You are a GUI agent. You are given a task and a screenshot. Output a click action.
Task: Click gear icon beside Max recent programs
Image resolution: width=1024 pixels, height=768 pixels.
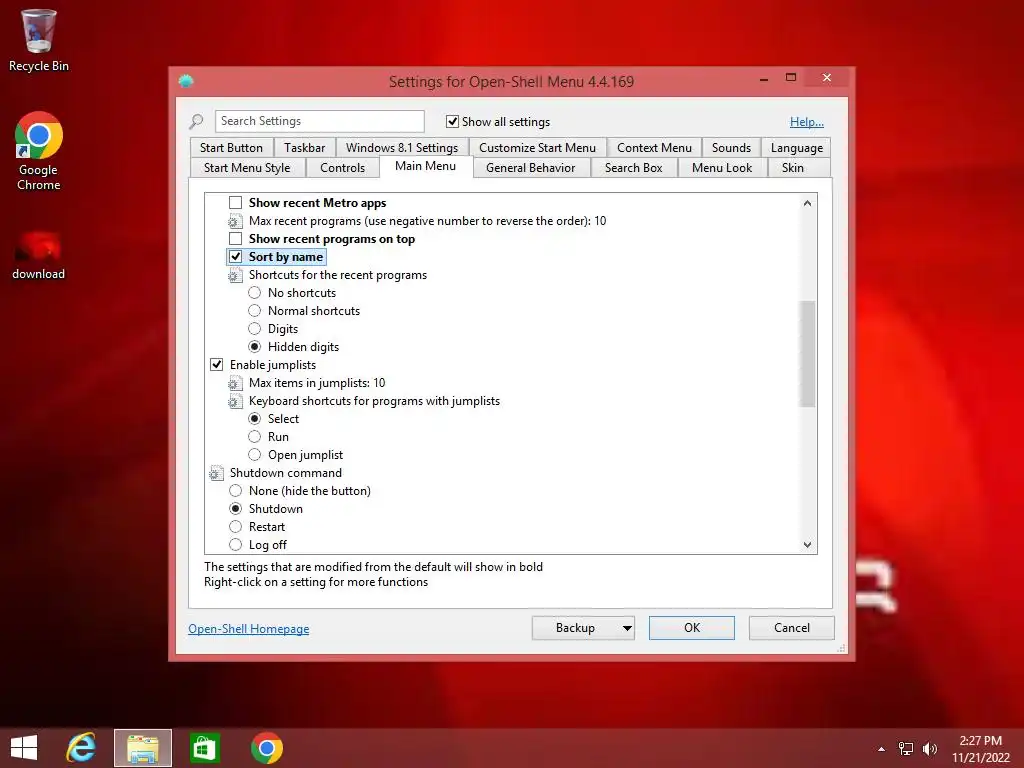tap(235, 221)
